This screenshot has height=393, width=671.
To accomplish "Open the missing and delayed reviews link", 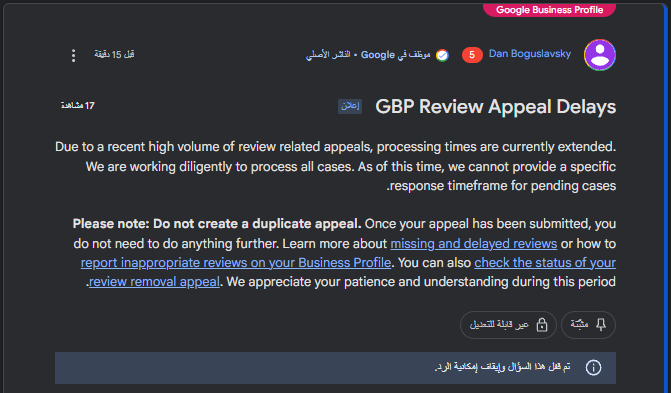I will 474,244.
